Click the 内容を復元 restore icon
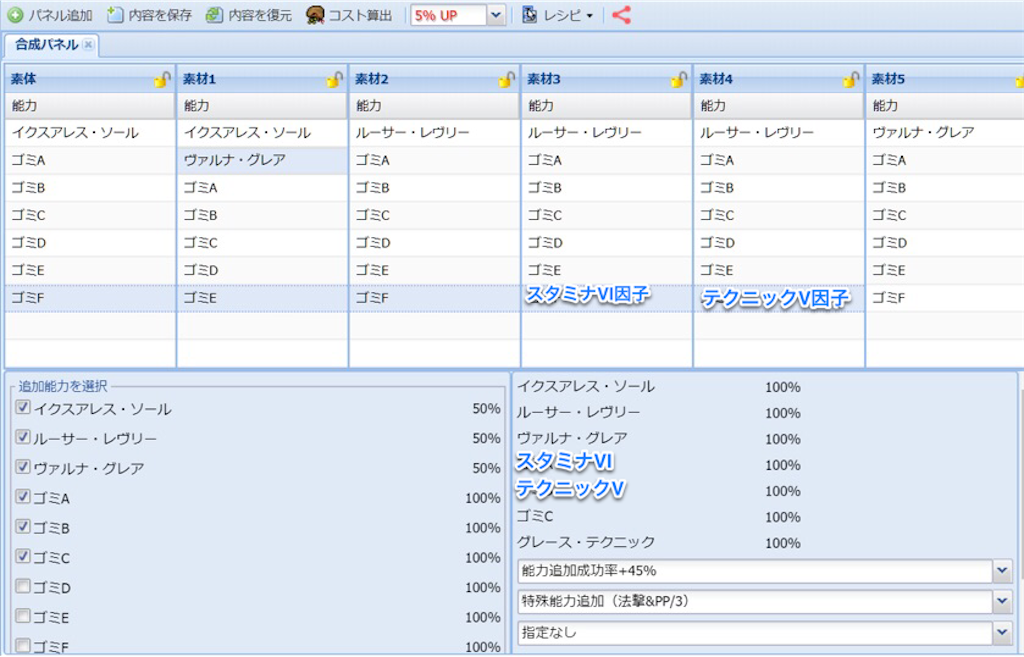 pyautogui.click(x=214, y=15)
